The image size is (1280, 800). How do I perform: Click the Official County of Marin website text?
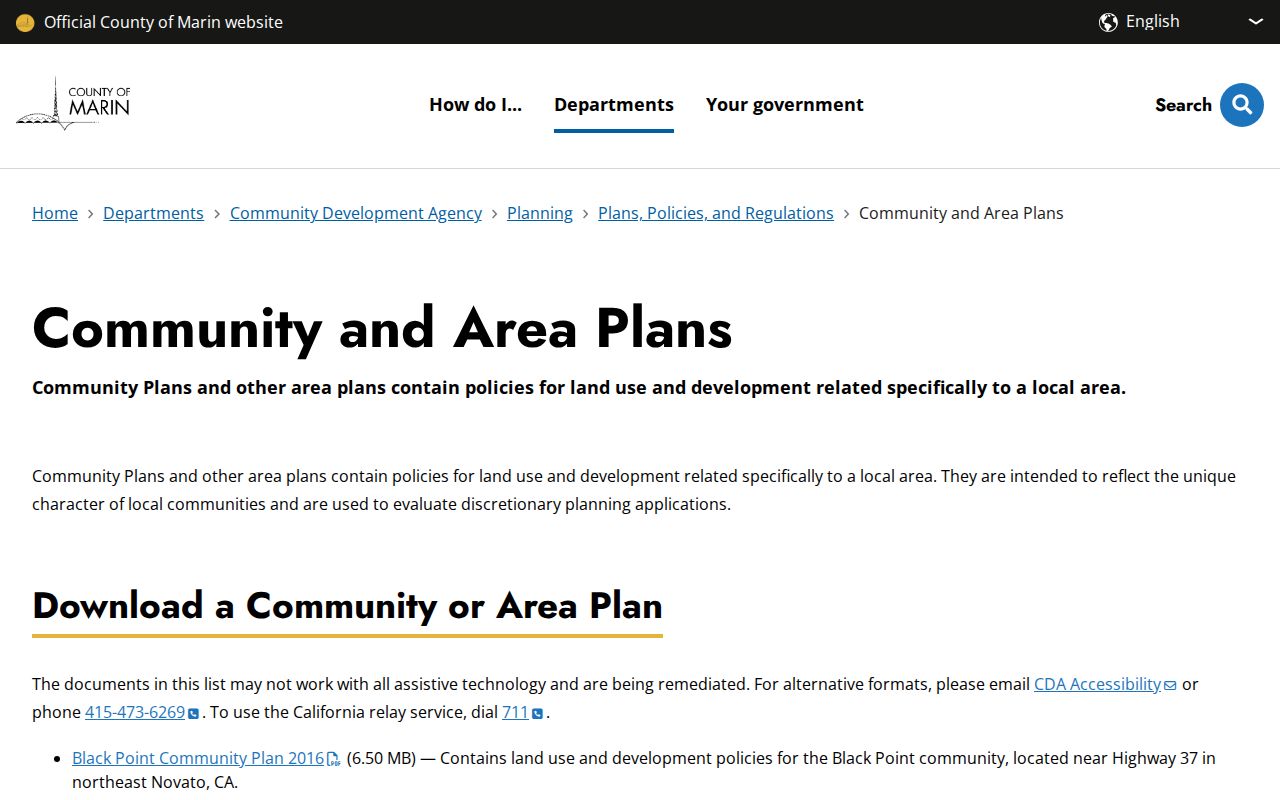point(163,22)
